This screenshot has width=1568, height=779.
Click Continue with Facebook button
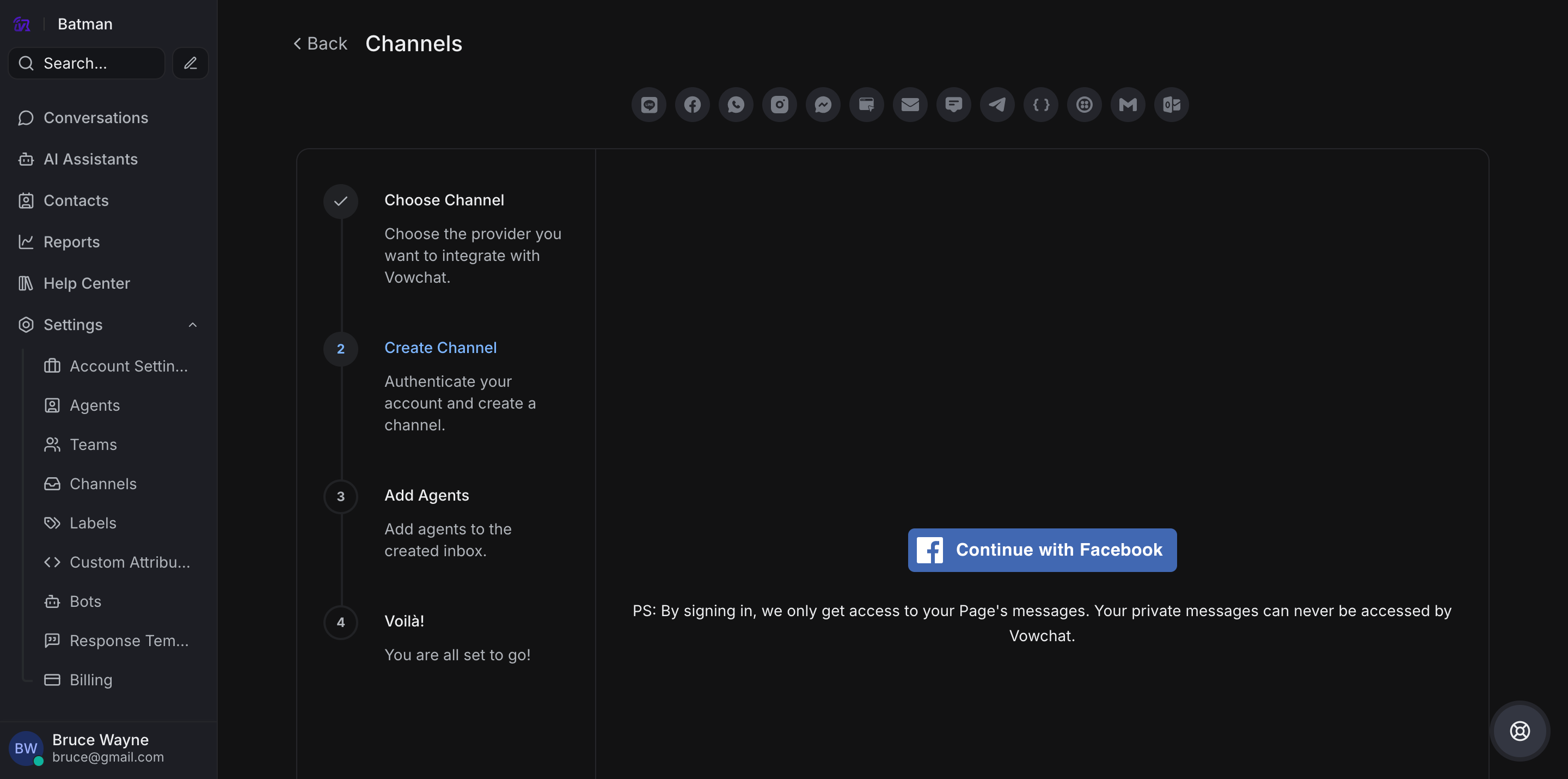(1042, 549)
